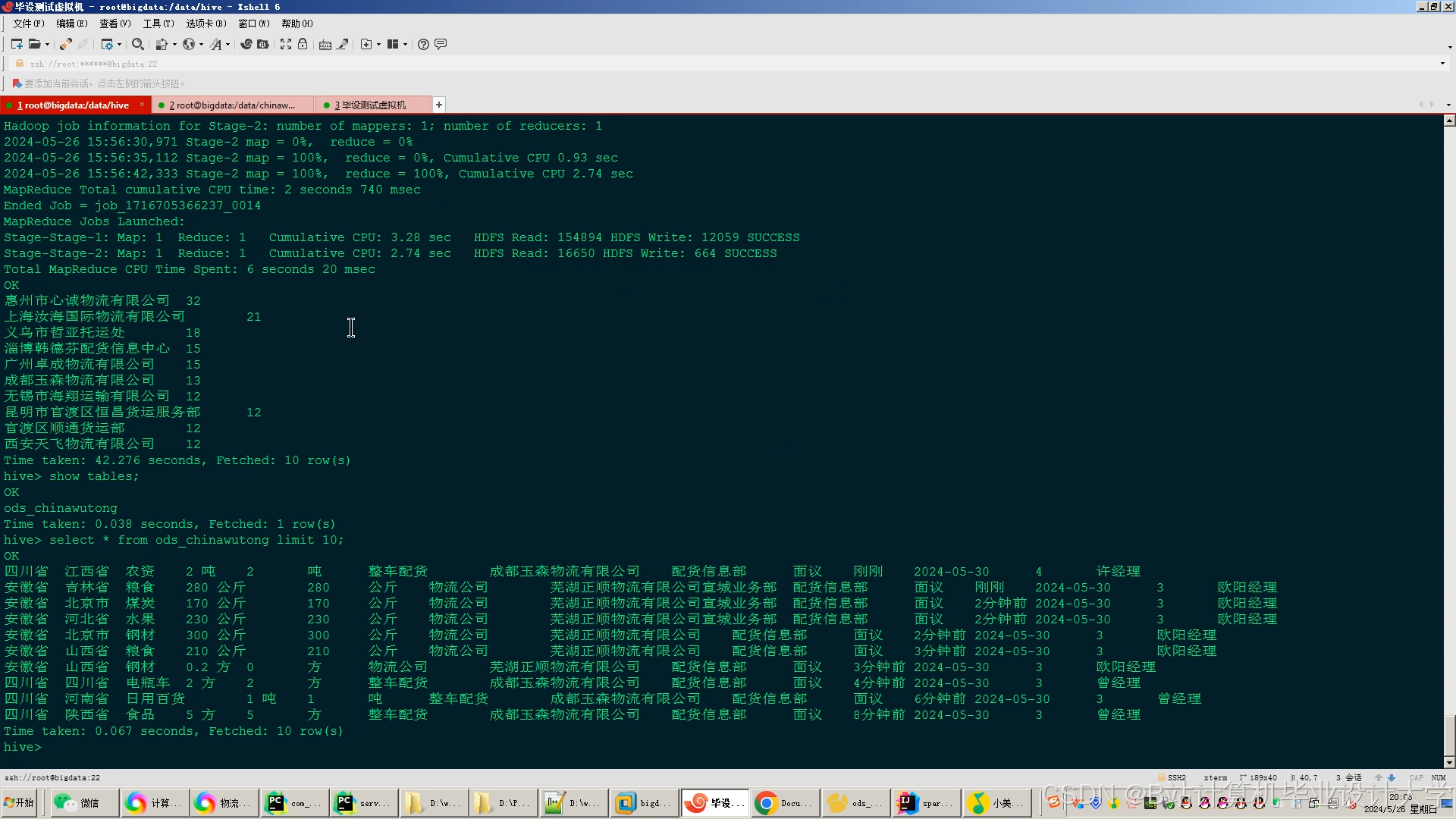Switch to tab 2 root@bigdata:/data/chinaw...

[x=232, y=105]
